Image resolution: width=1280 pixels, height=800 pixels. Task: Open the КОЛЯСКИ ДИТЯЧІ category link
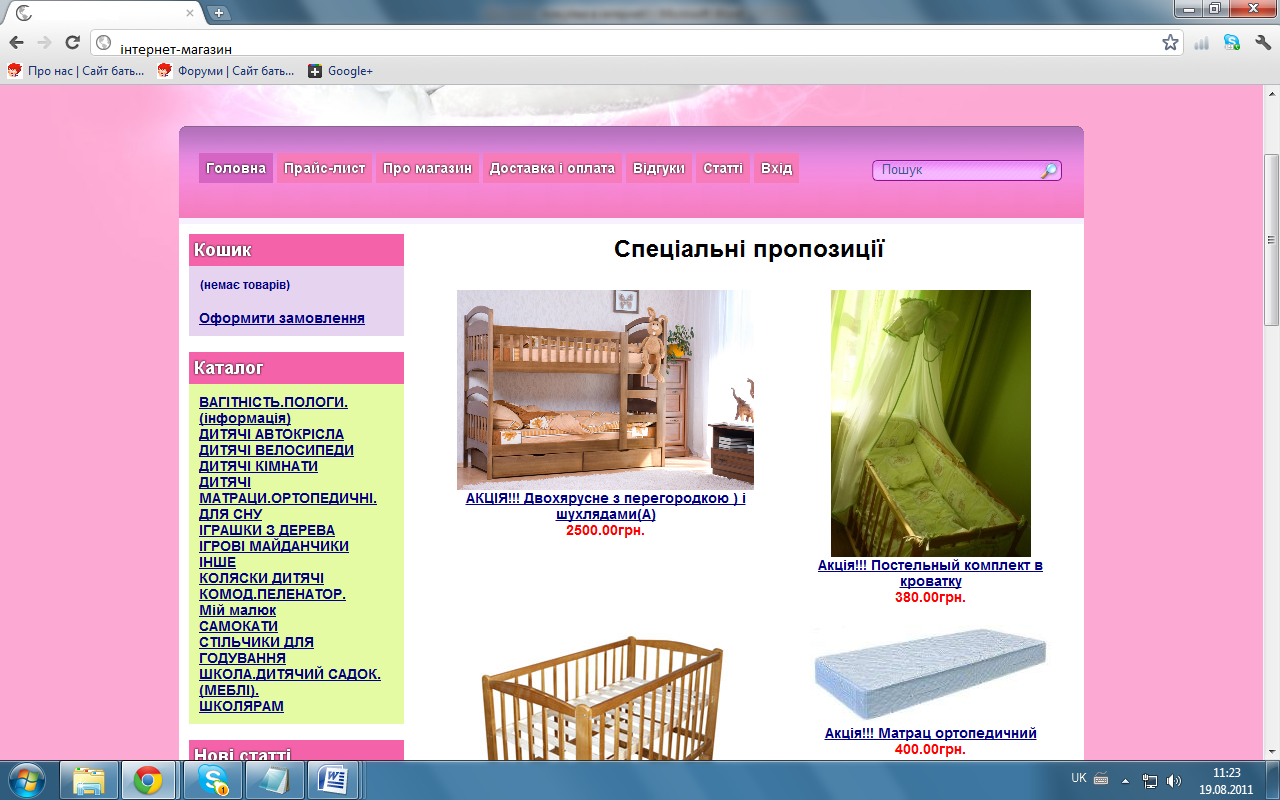click(x=261, y=578)
